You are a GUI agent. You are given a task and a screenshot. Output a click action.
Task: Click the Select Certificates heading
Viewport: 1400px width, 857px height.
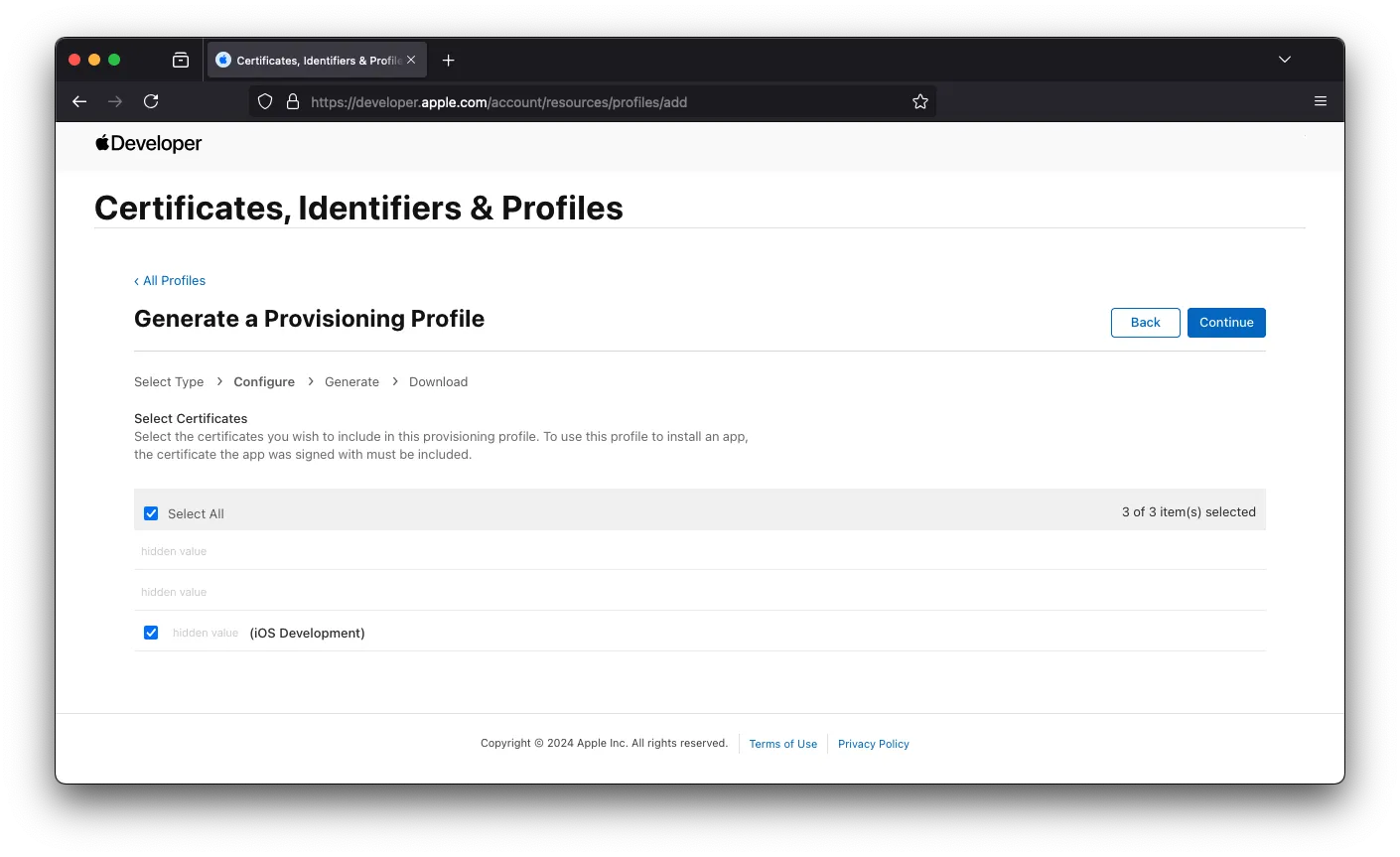[x=191, y=419]
